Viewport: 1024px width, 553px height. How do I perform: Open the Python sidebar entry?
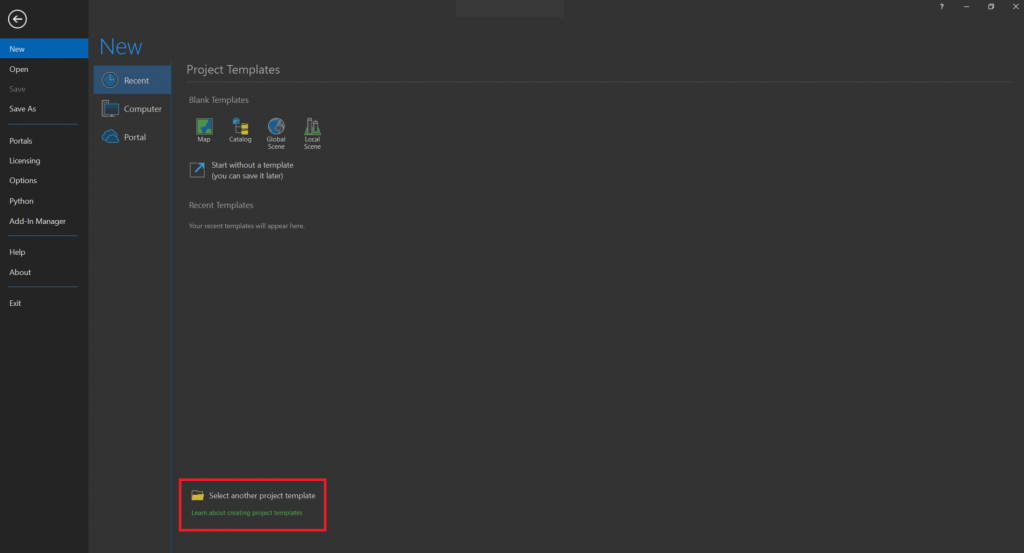[x=21, y=201]
